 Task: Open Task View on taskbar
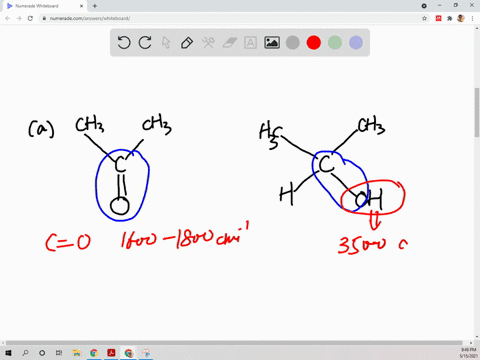pyautogui.click(x=59, y=353)
